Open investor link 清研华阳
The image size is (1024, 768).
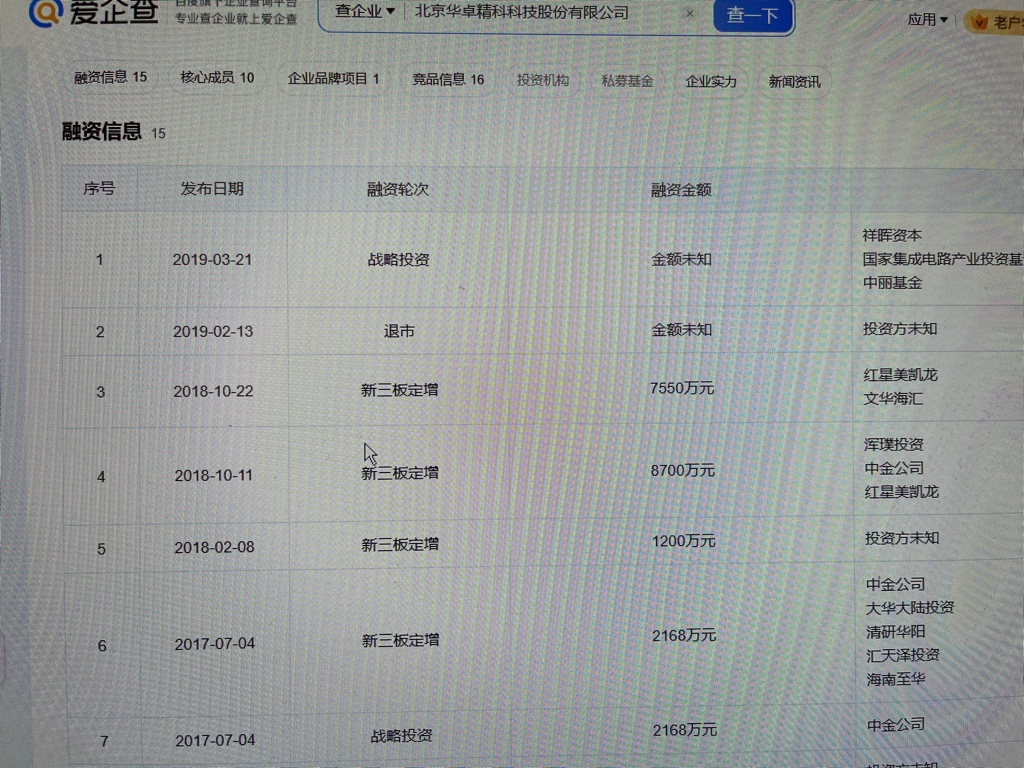click(x=895, y=632)
